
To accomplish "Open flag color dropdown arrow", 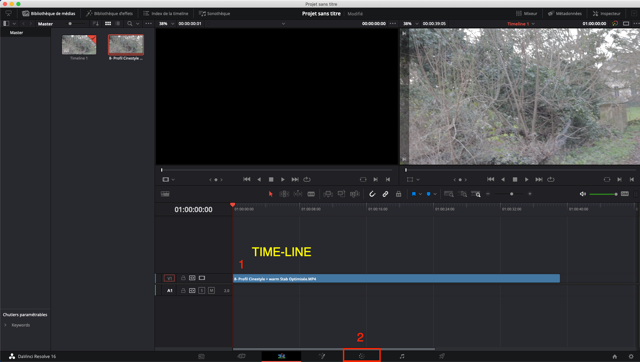I will click(x=420, y=194).
